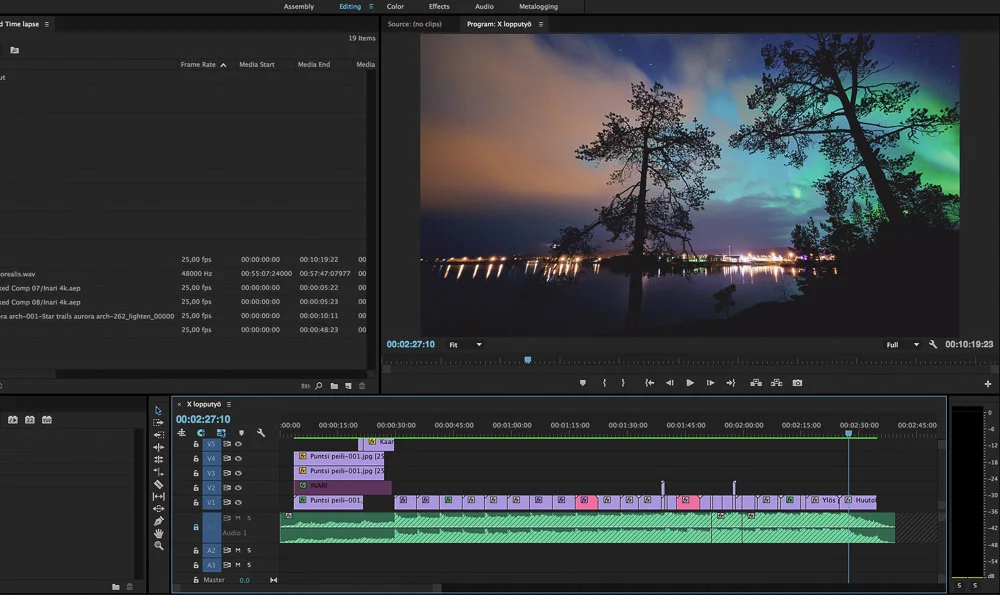
Task: Select the Slip tool
Action: pos(158,496)
